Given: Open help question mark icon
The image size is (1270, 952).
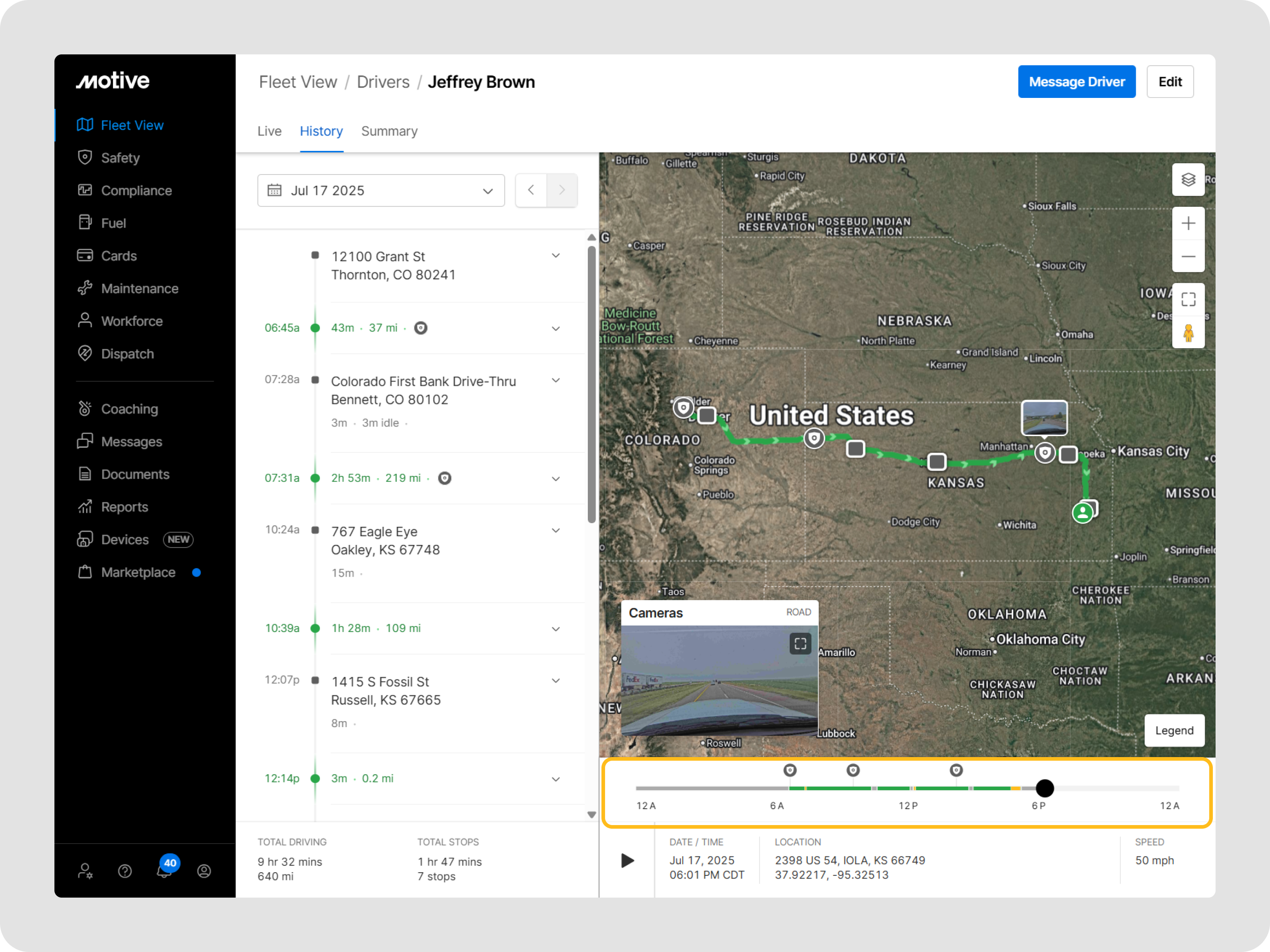Looking at the screenshot, I should 125,871.
